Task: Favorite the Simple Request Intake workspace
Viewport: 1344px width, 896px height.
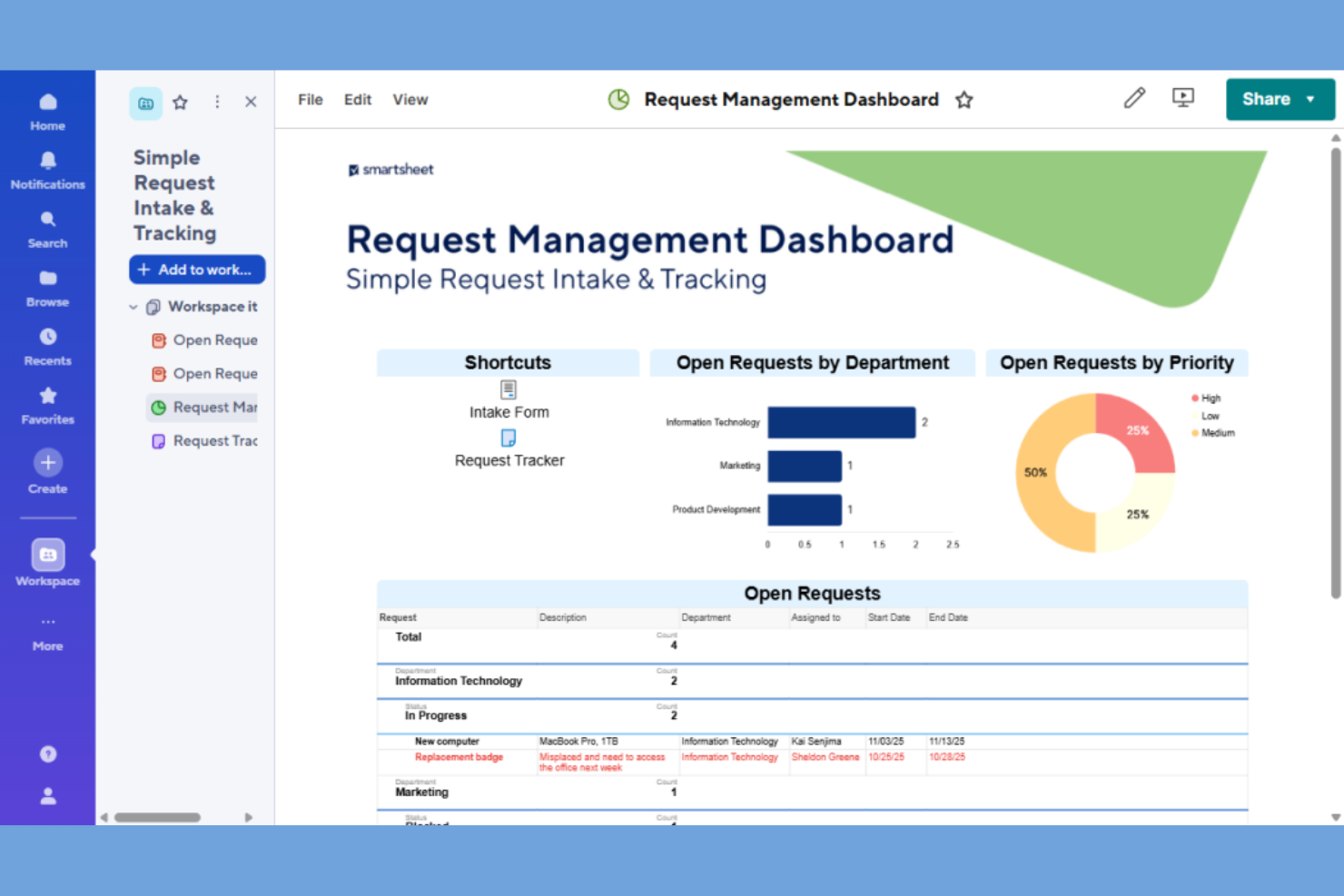Action: tap(180, 102)
